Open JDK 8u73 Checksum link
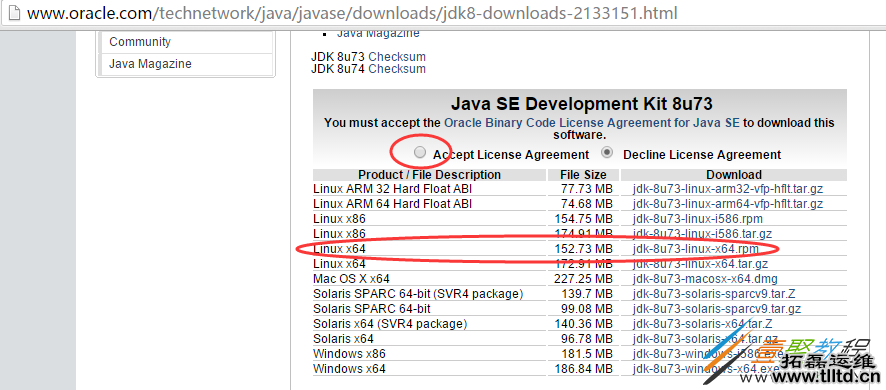This screenshot has height=390, width=886. tap(397, 57)
